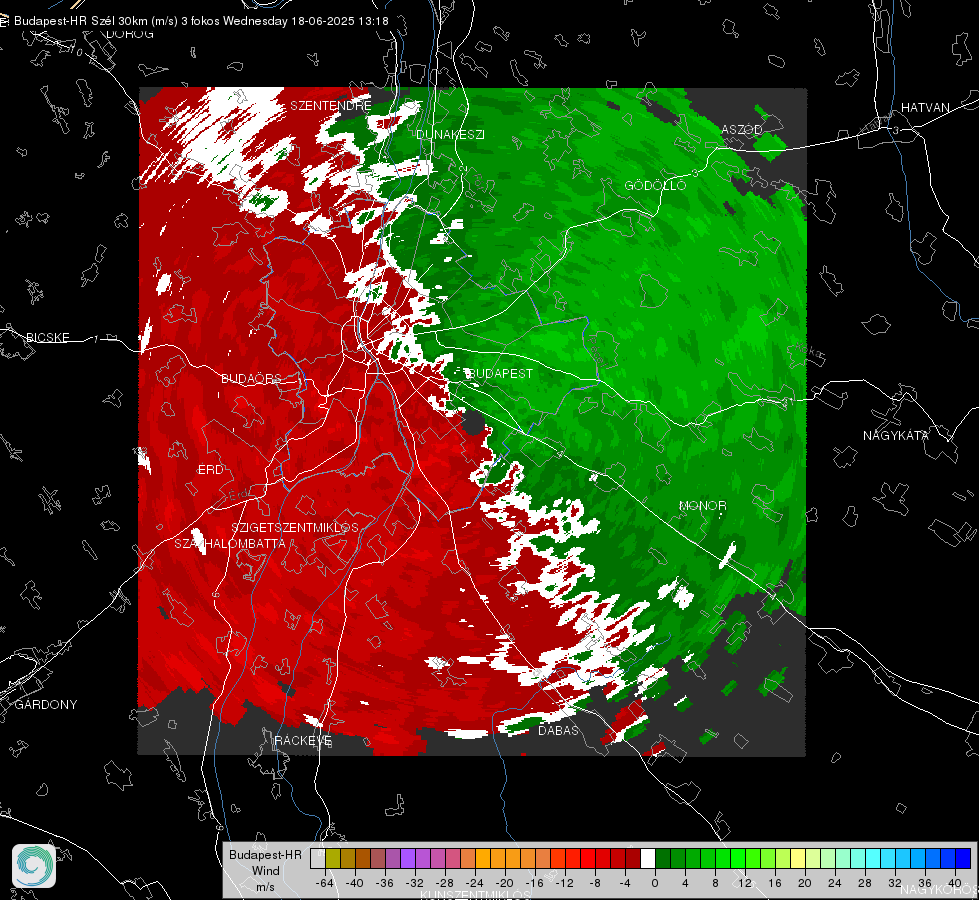Click the '-12' legend value
979x900 pixels.
(x=564, y=883)
